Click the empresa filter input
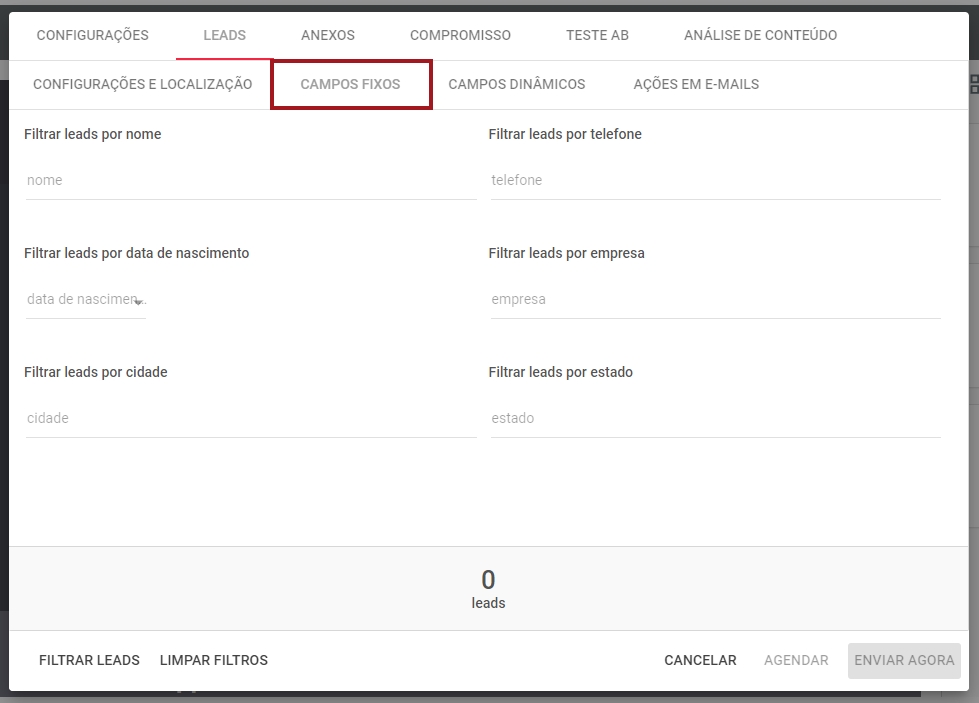 [715, 300]
